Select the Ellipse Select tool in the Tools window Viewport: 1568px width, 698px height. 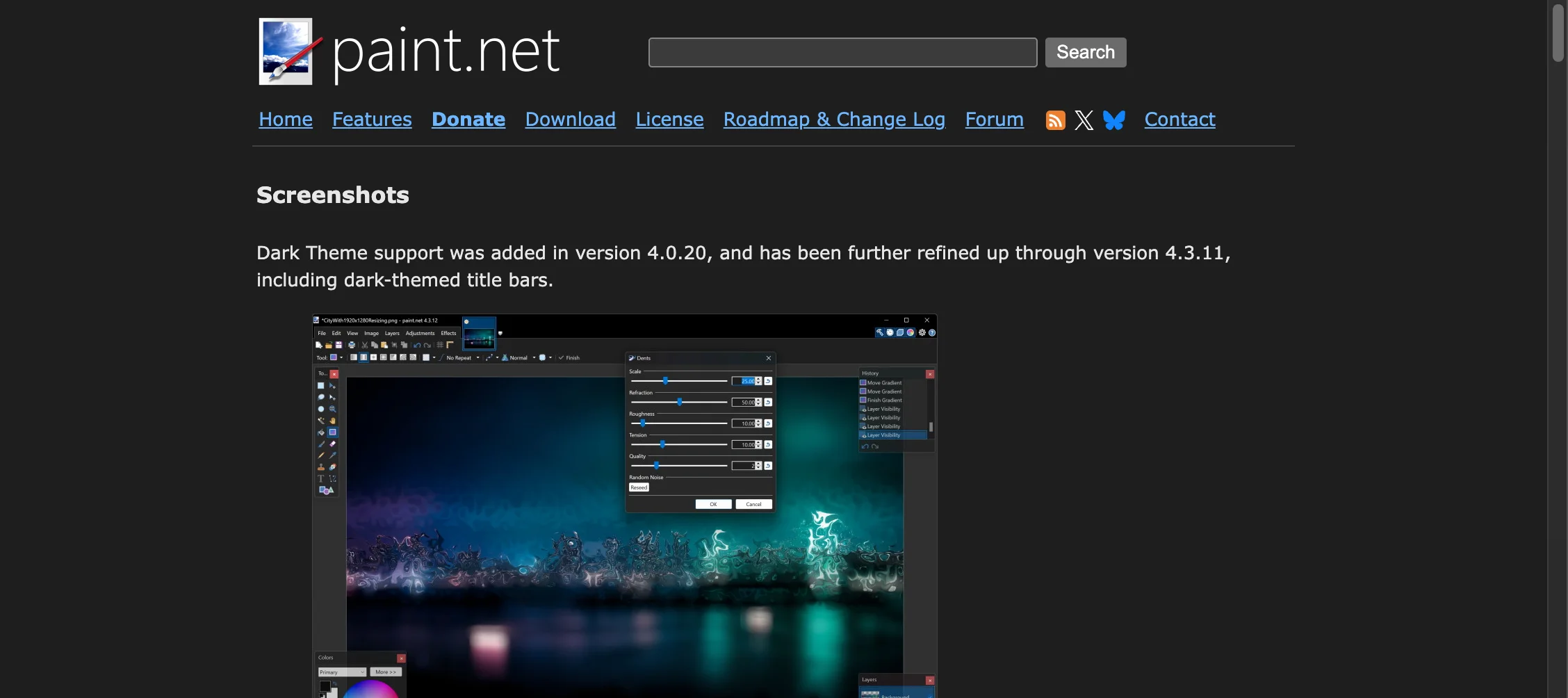coord(321,409)
